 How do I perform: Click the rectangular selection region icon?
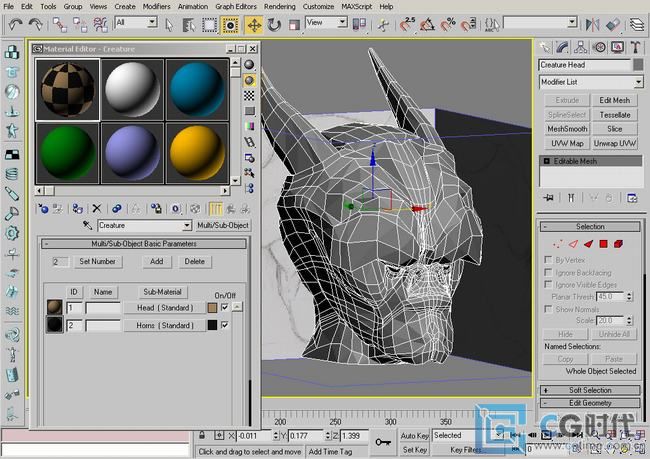point(209,25)
